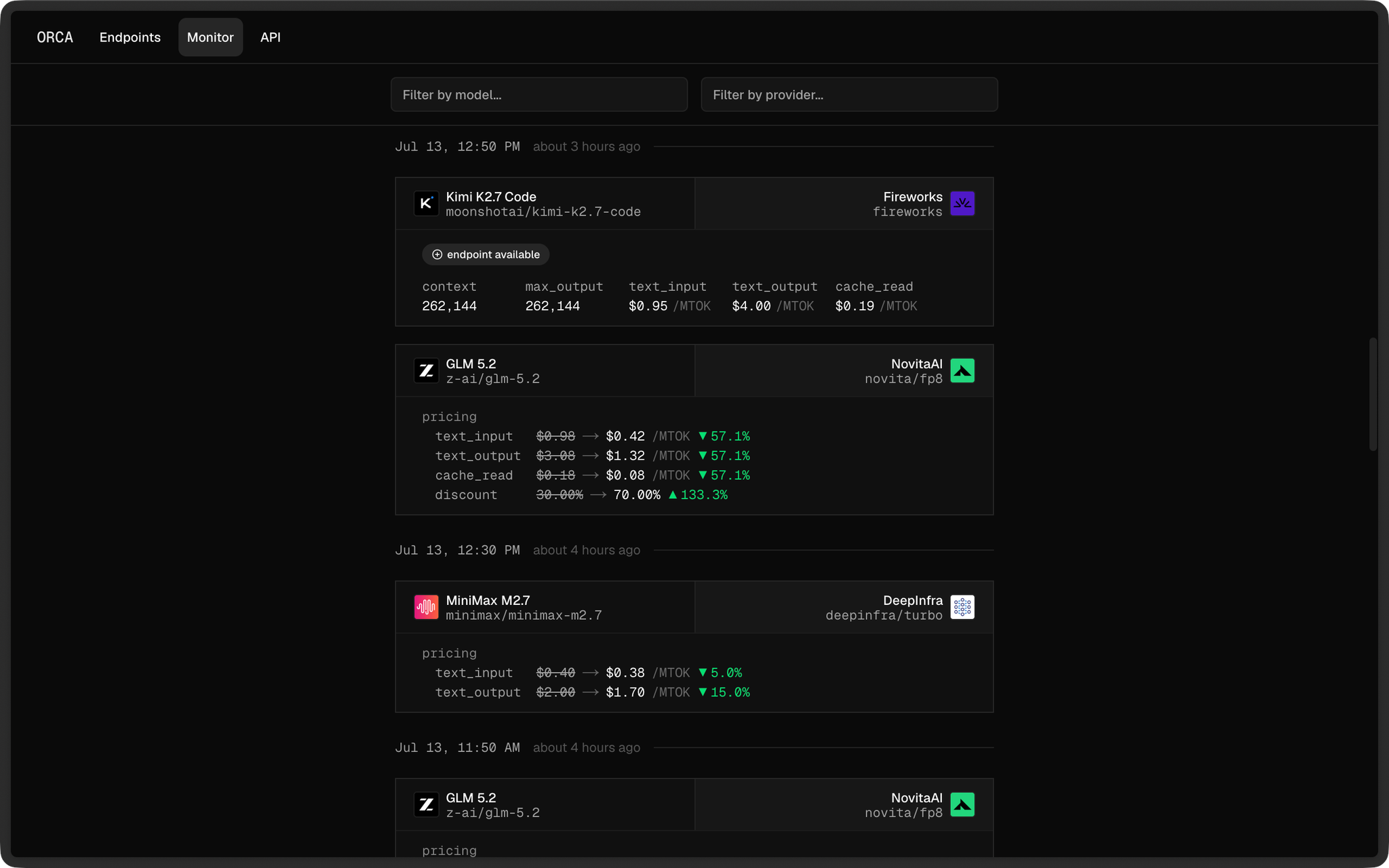This screenshot has height=868, width=1389.
Task: Click the GLM 5.2 Z logo under 12:50 PM
Action: pos(426,371)
